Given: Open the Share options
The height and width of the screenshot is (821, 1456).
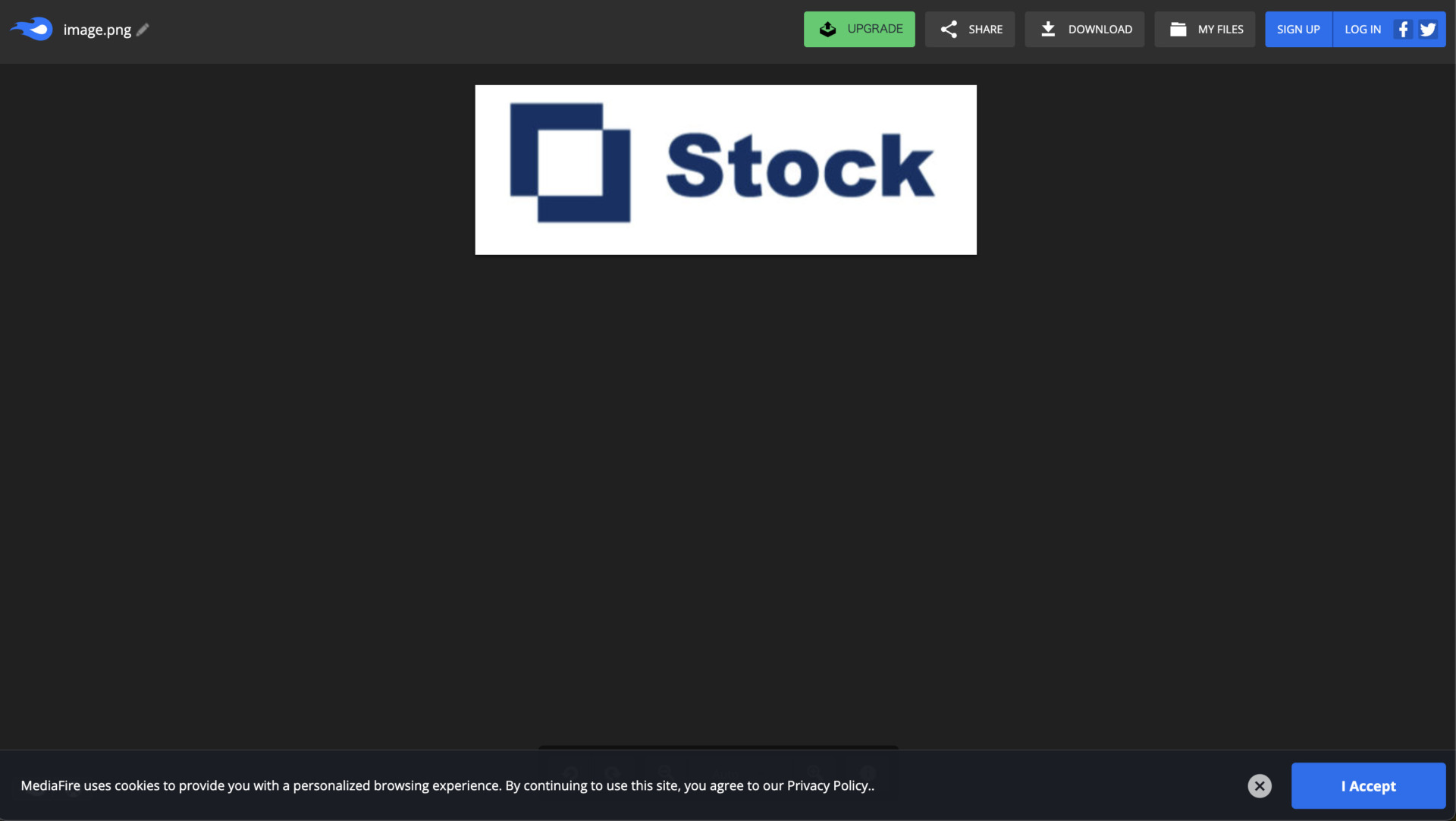Looking at the screenshot, I should click(x=970, y=29).
